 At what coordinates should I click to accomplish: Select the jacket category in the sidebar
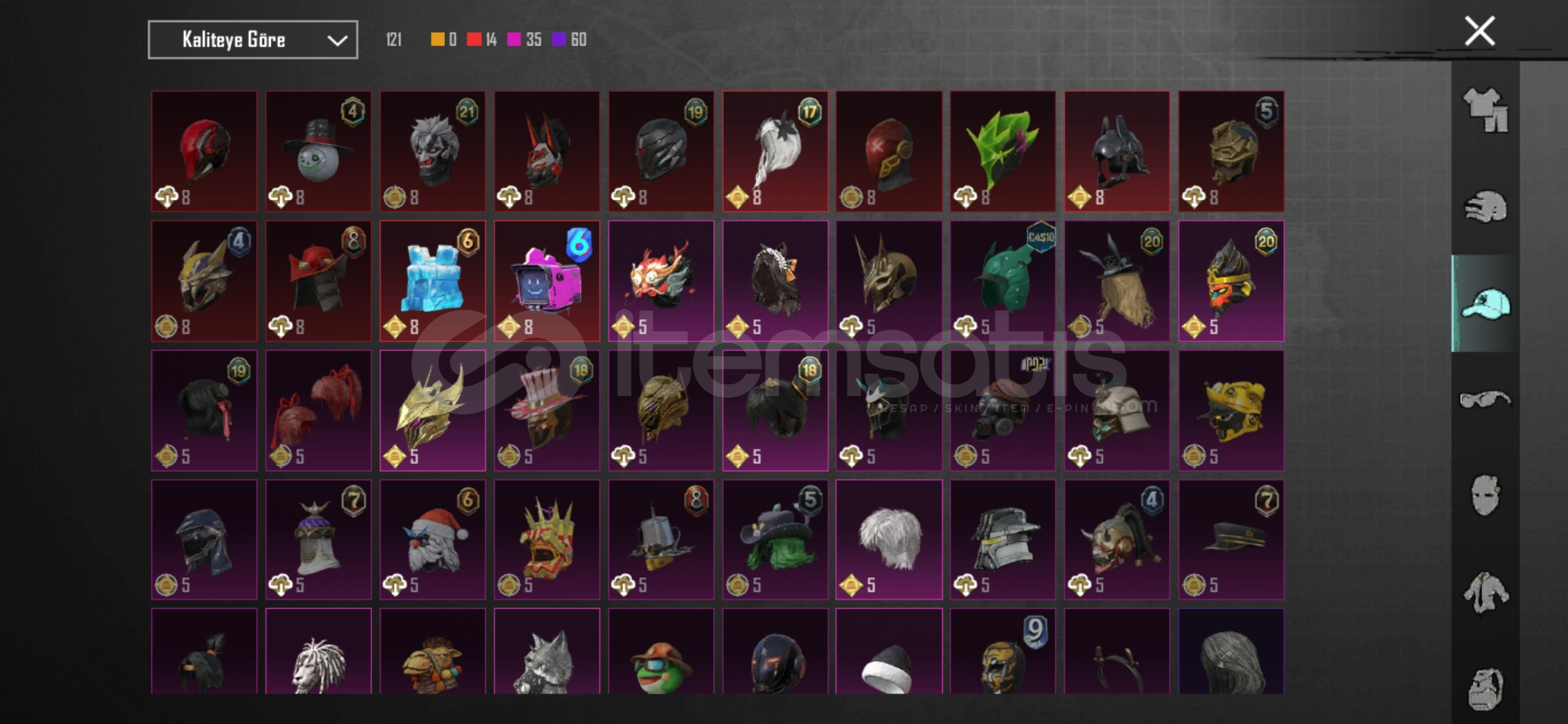pyautogui.click(x=1486, y=593)
